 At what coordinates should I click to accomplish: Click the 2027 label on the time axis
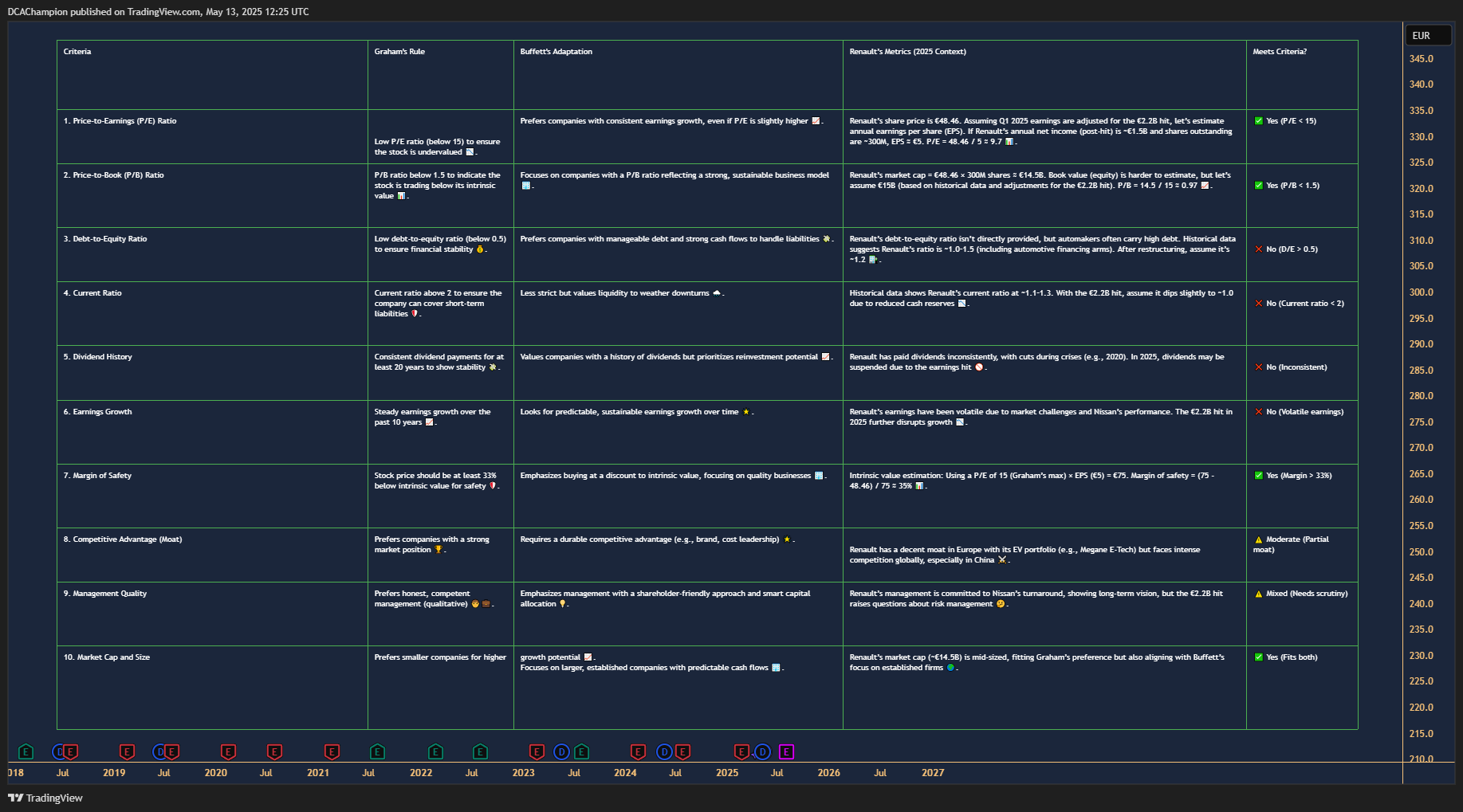[x=933, y=773]
